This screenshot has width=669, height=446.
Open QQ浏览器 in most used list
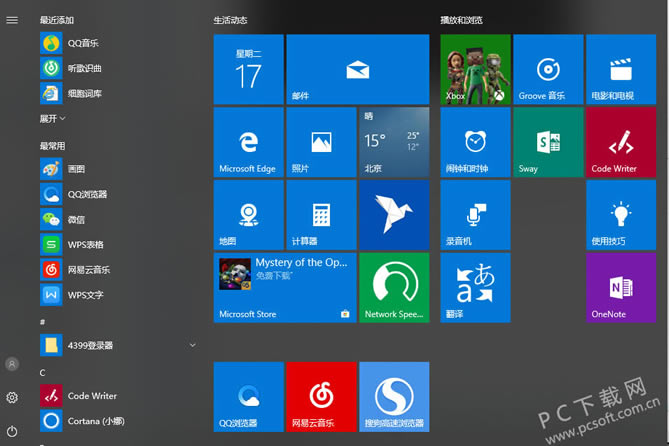coord(74,194)
